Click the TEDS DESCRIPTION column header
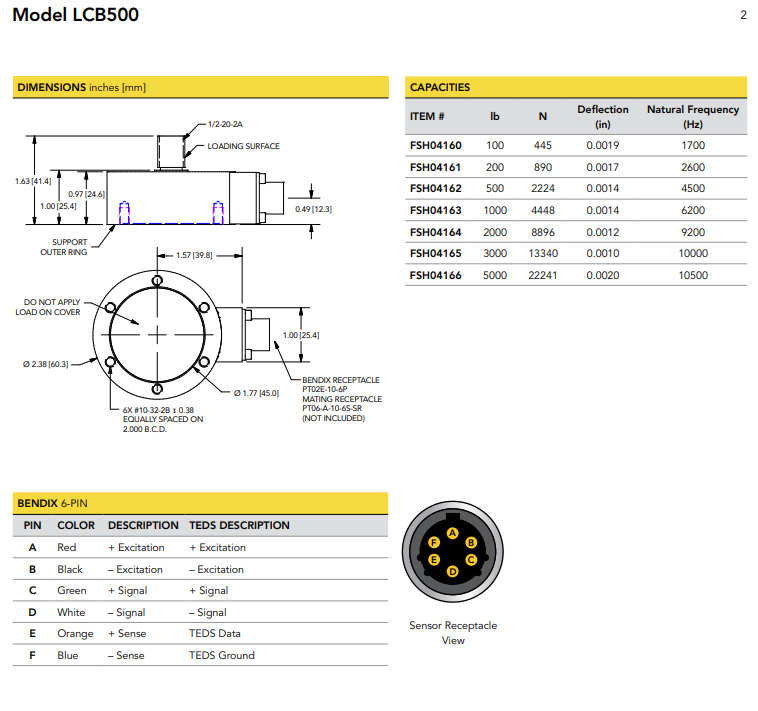 point(239,525)
